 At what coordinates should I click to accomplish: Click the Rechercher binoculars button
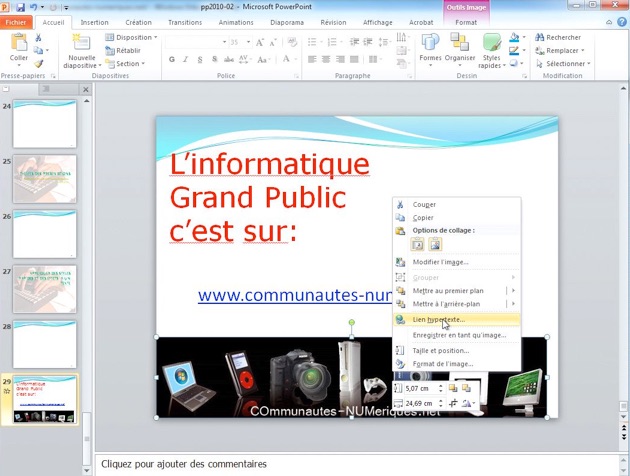[558, 37]
